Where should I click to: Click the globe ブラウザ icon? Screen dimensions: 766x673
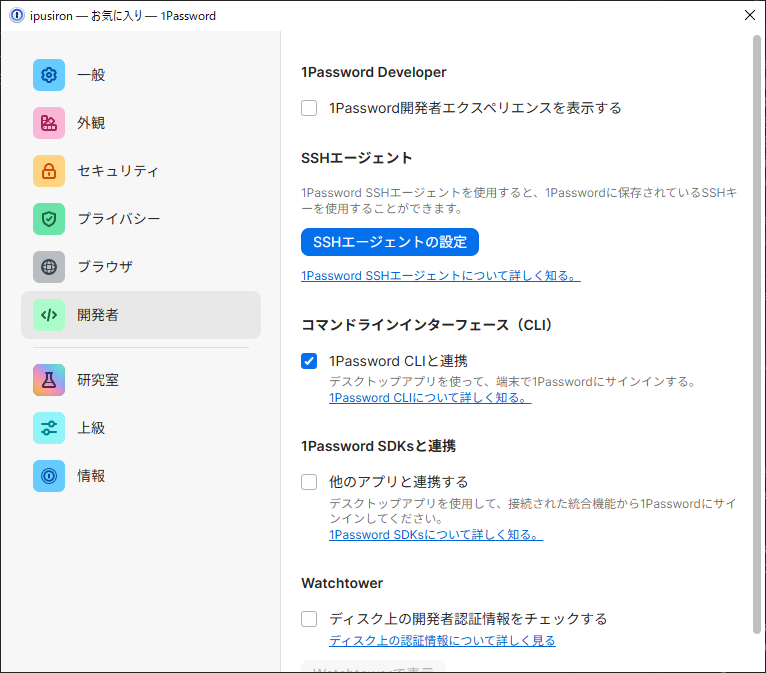click(x=49, y=267)
